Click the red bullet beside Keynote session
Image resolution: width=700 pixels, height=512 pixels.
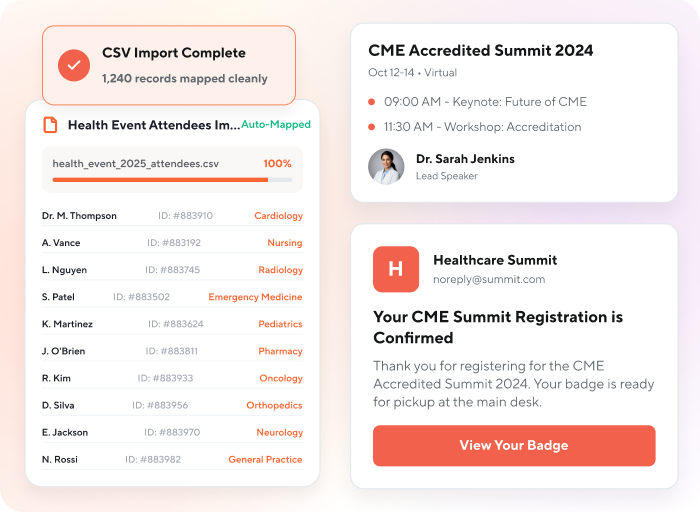click(371, 102)
